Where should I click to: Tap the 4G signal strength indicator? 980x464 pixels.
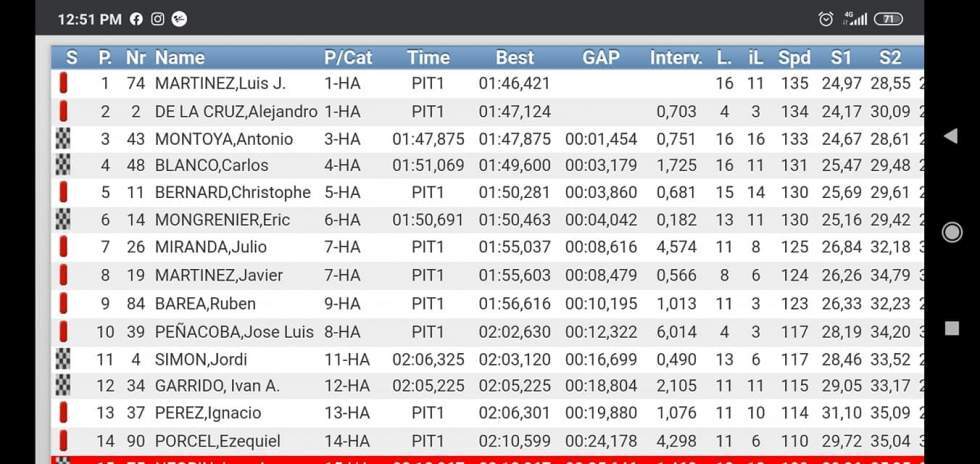pos(855,19)
